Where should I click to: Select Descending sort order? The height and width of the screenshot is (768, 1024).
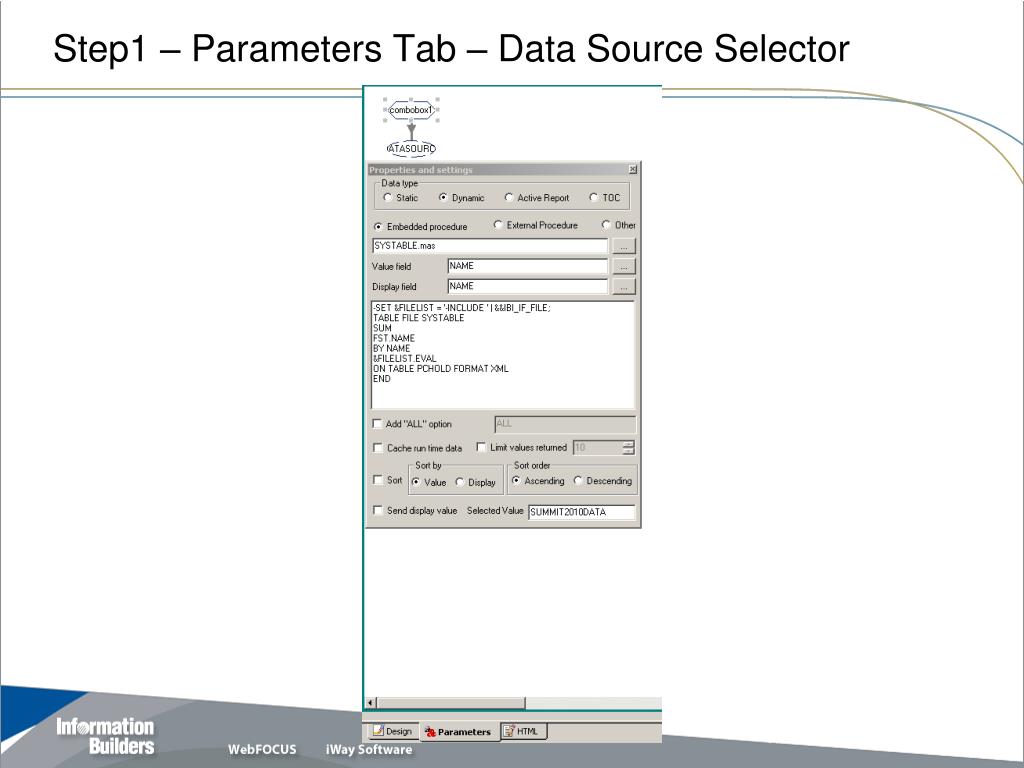point(578,481)
